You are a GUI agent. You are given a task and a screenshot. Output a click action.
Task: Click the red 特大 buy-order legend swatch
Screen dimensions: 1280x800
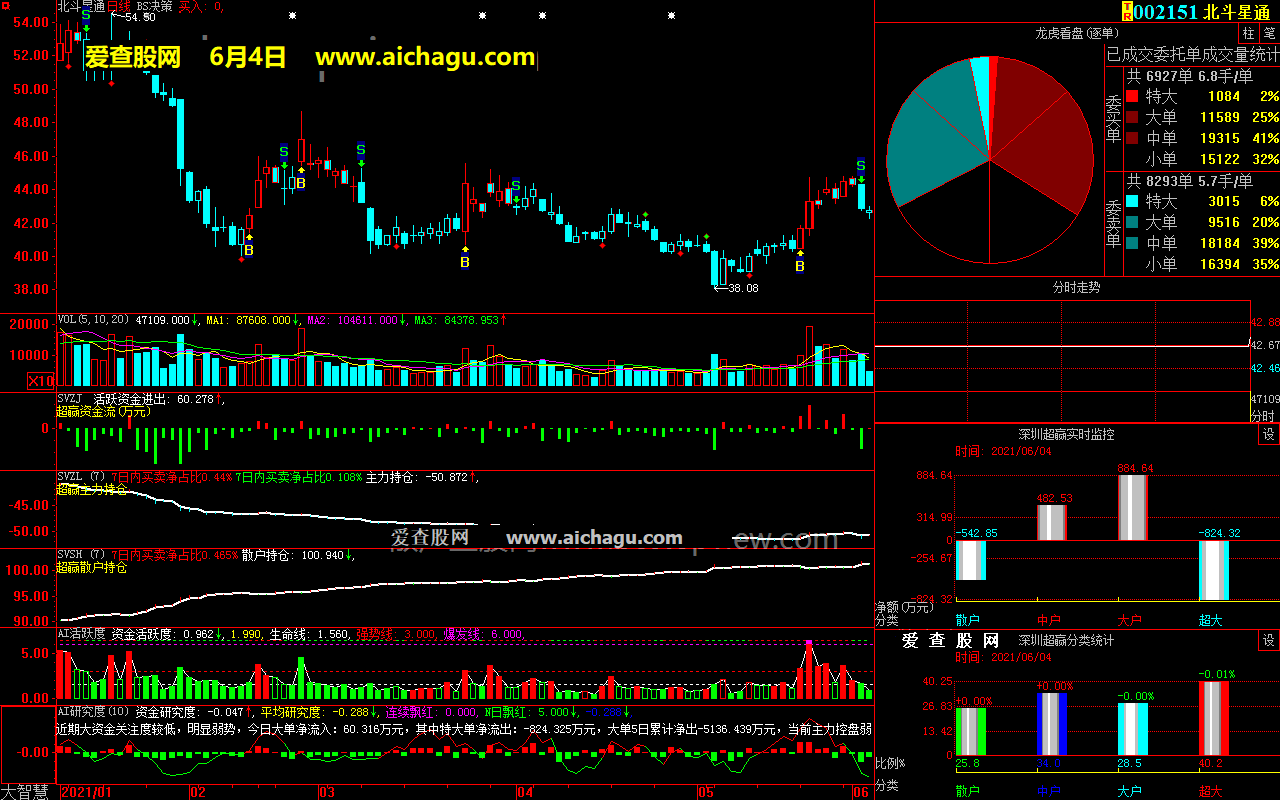click(x=1132, y=97)
